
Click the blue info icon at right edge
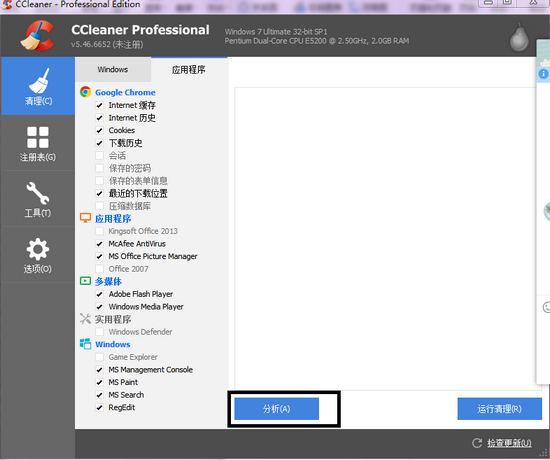pyautogui.click(x=543, y=74)
